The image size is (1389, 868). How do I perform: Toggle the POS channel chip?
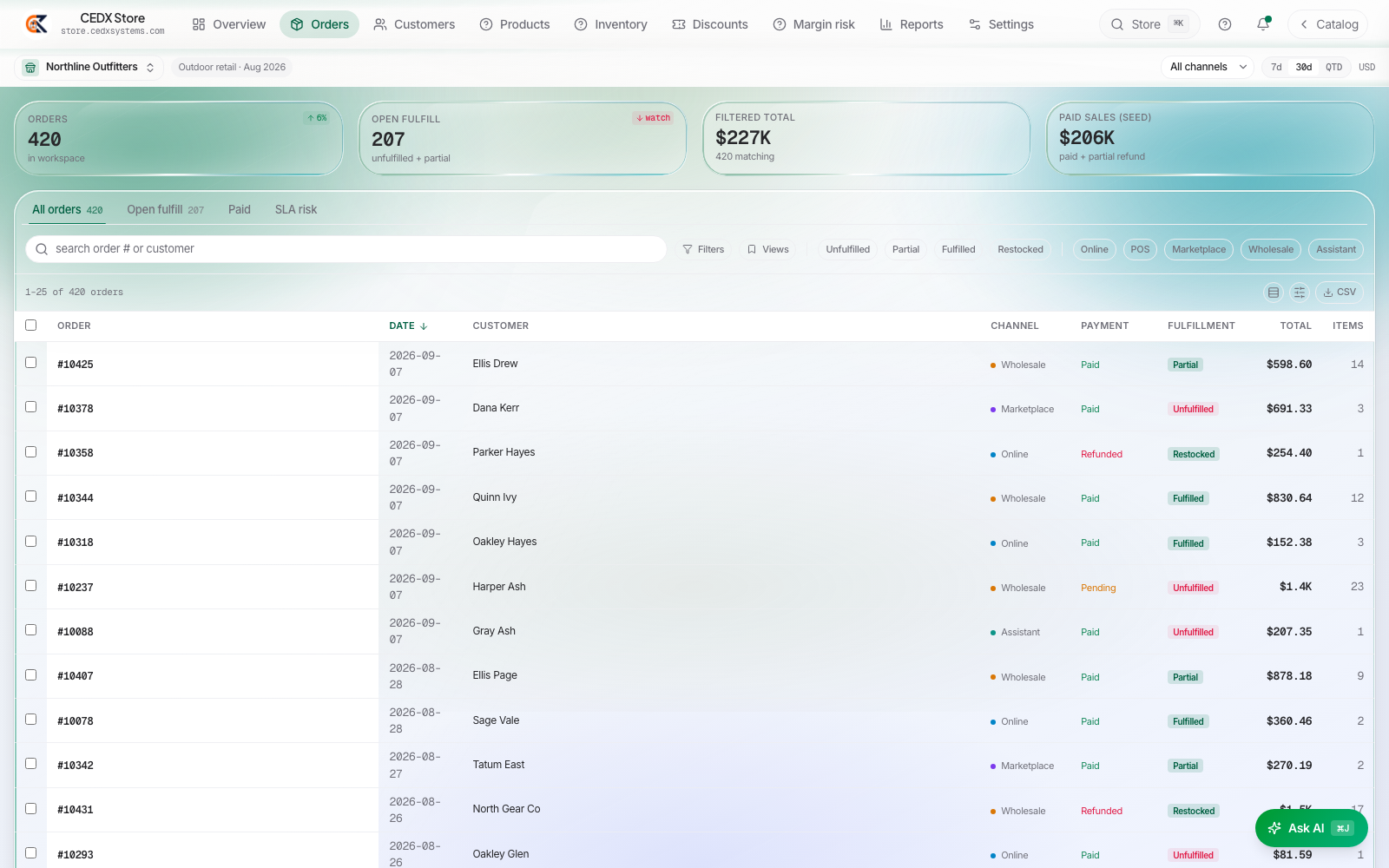click(1140, 249)
